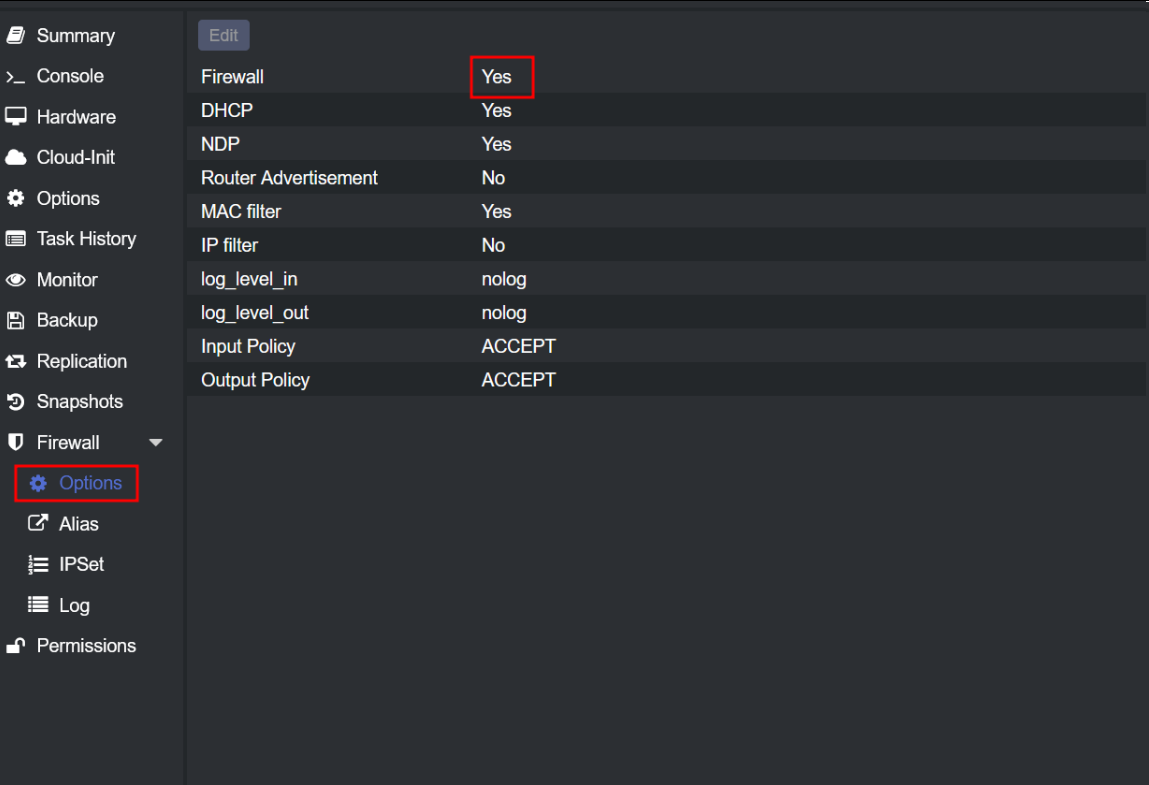Click the Monitor eye icon
Image resolution: width=1149 pixels, height=785 pixels.
[15, 280]
